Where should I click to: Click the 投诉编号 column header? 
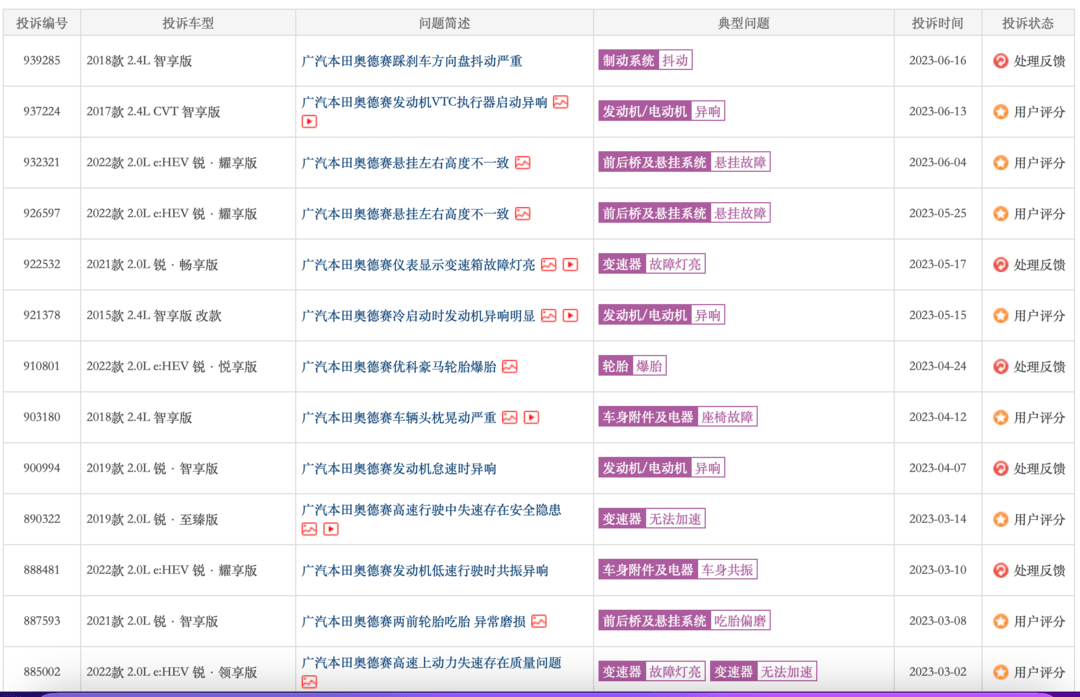click(x=42, y=23)
